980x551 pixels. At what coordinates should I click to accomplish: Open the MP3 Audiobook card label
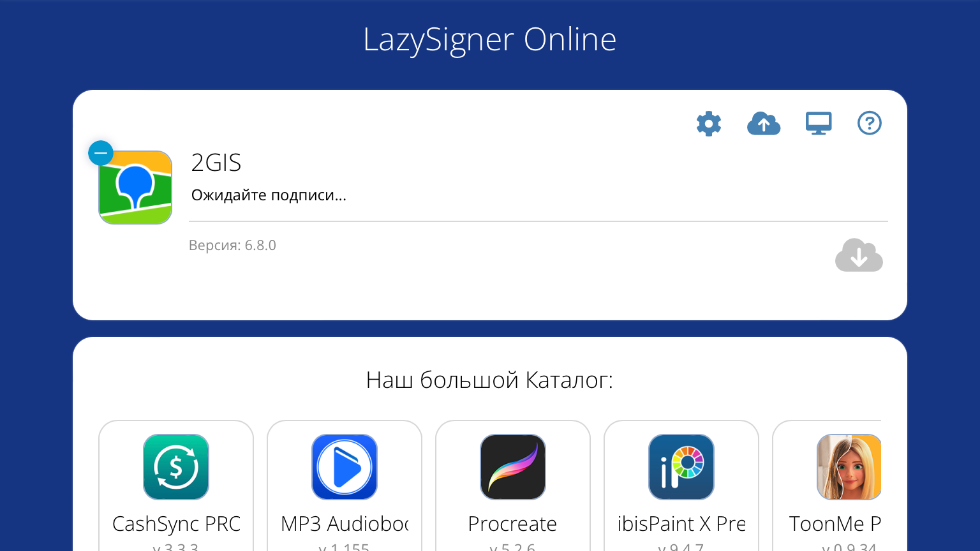(x=344, y=524)
